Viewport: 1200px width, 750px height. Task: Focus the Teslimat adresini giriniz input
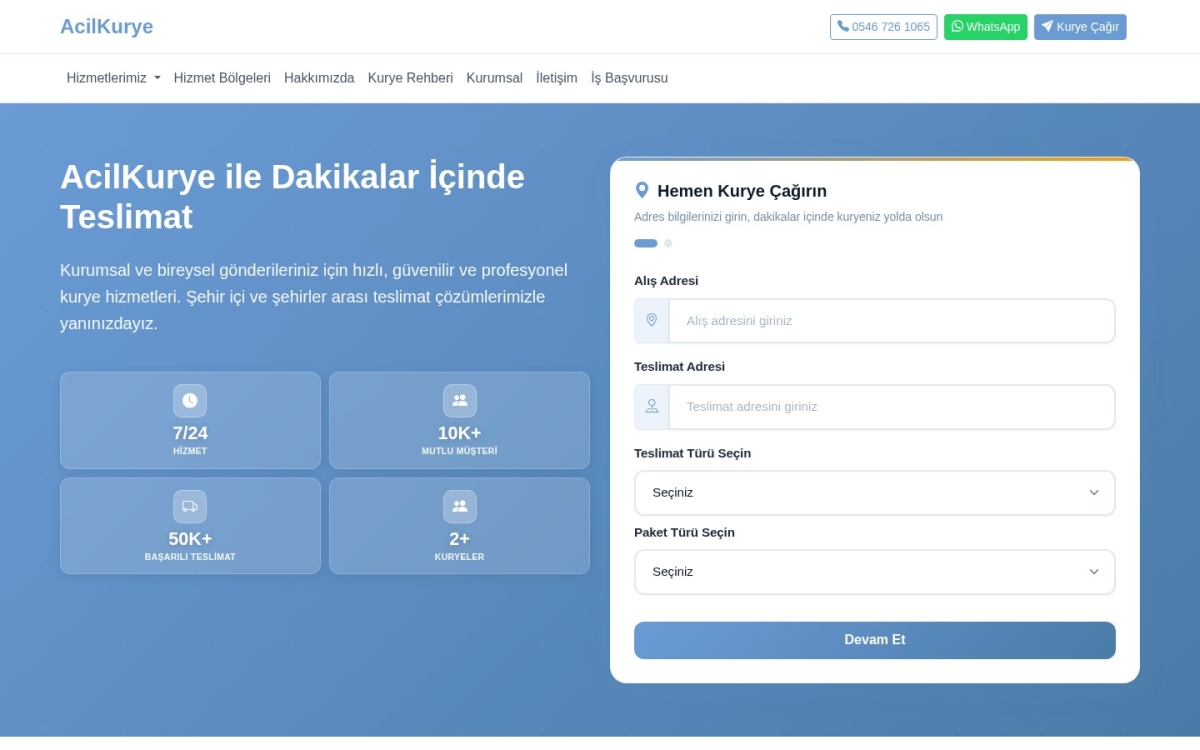(892, 407)
